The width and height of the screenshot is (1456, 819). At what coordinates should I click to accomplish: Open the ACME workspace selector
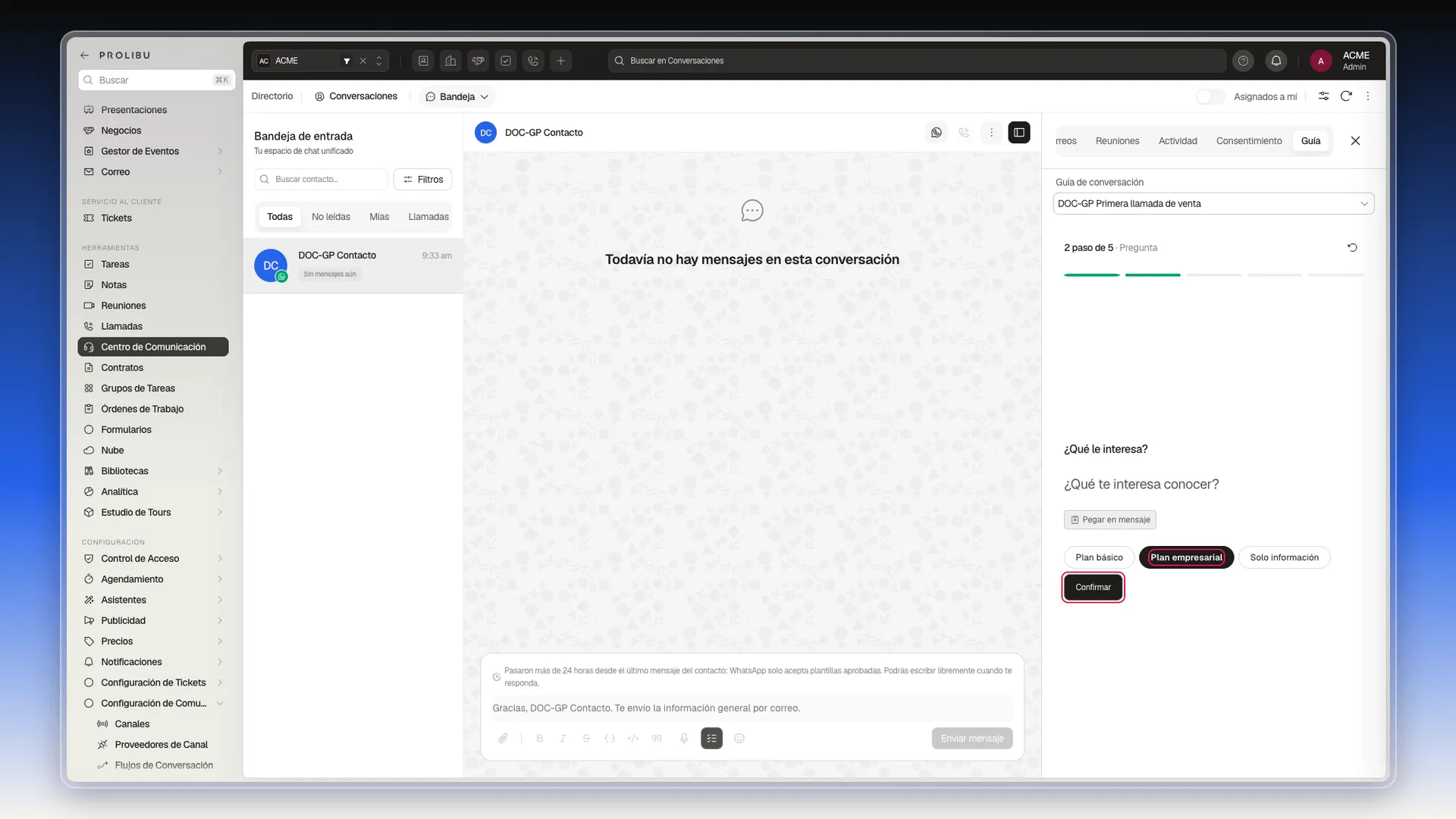point(320,61)
